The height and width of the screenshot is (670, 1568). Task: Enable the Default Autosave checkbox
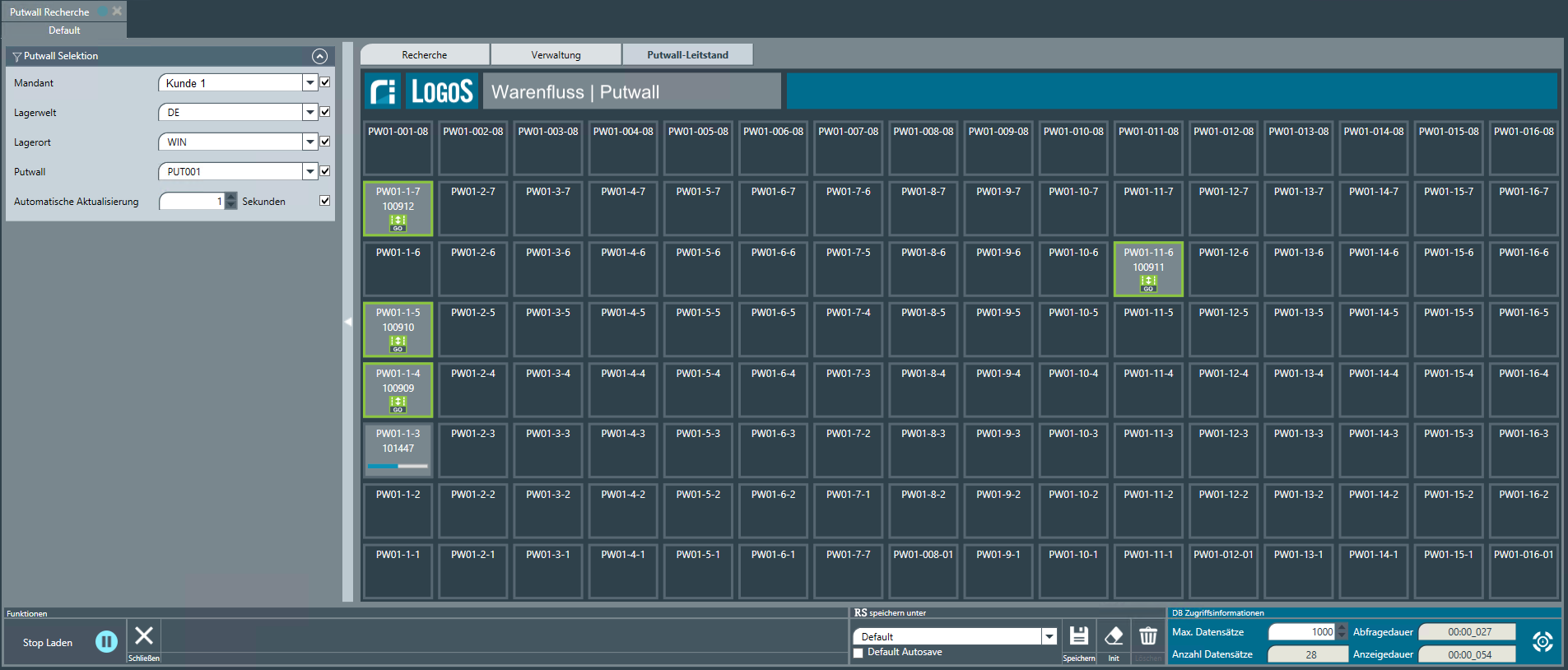point(858,653)
